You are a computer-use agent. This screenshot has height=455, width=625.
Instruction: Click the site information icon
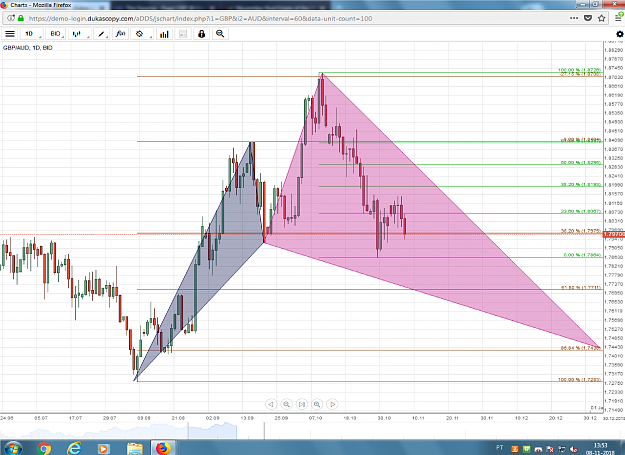(x=11, y=18)
